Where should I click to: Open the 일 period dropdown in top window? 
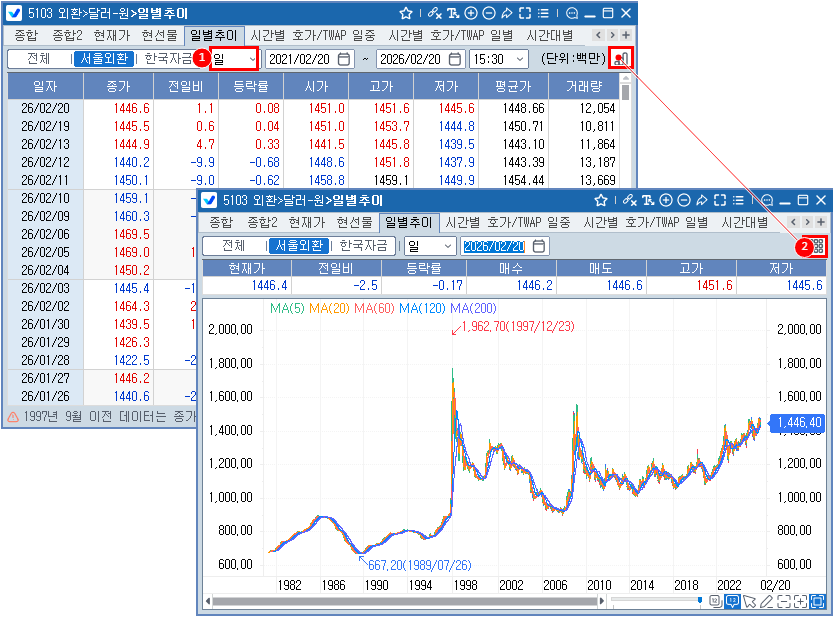234,59
